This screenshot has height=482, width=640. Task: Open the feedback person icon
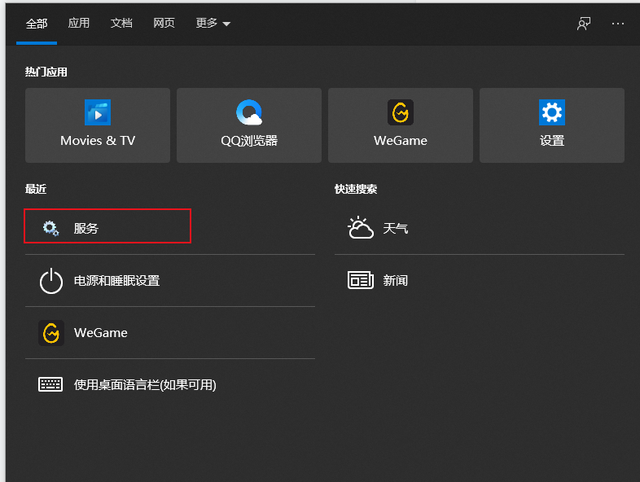click(584, 24)
